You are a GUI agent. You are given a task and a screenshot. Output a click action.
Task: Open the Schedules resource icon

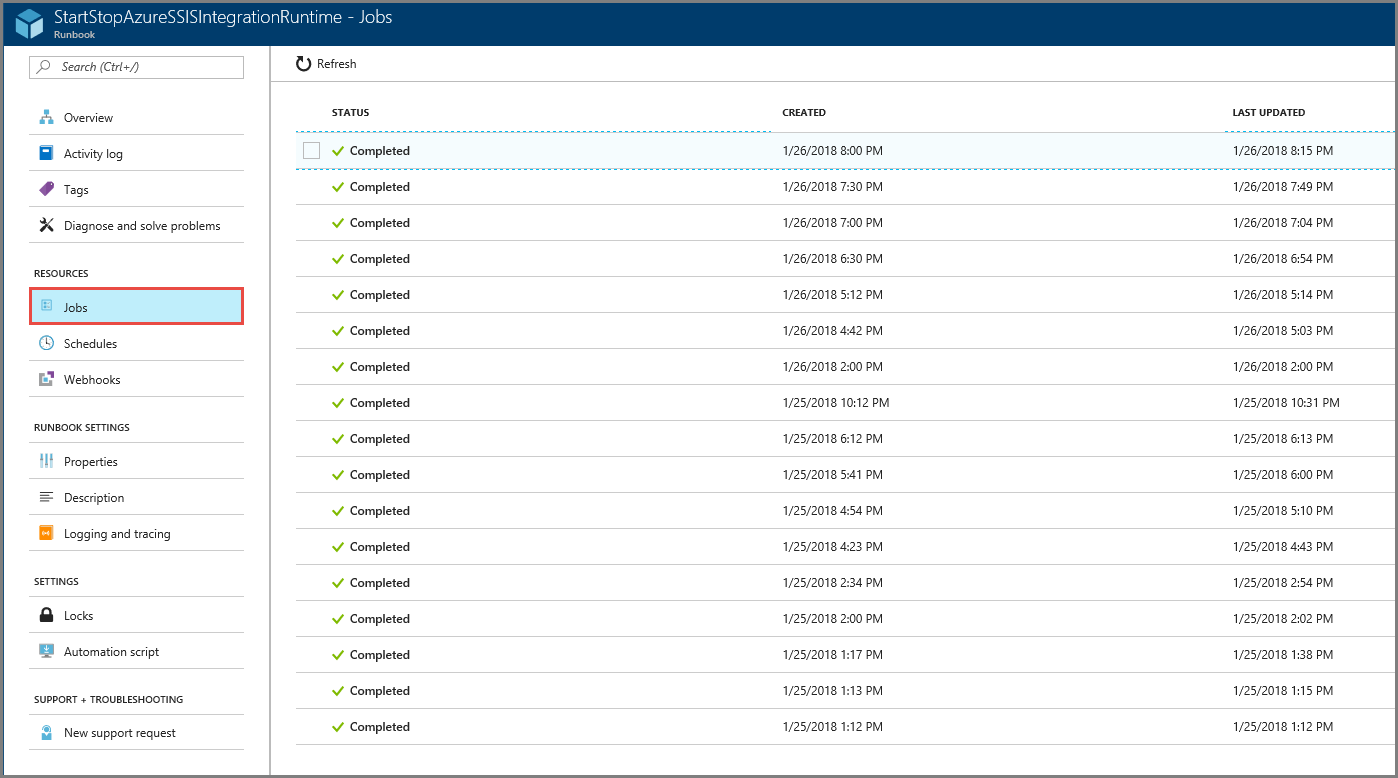coord(46,343)
